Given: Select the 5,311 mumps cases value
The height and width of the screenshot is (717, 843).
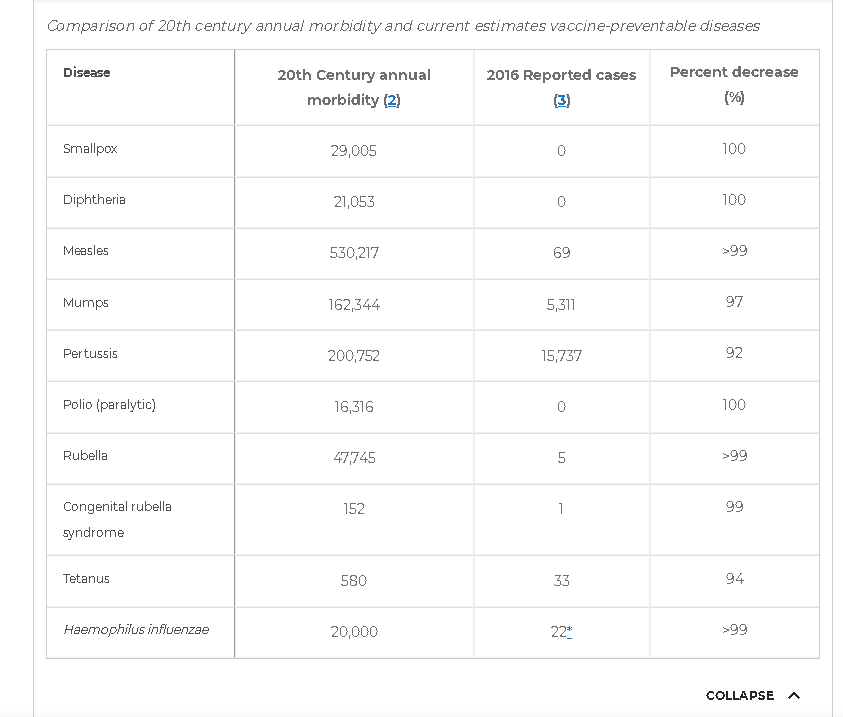Looking at the screenshot, I should 561,305.
